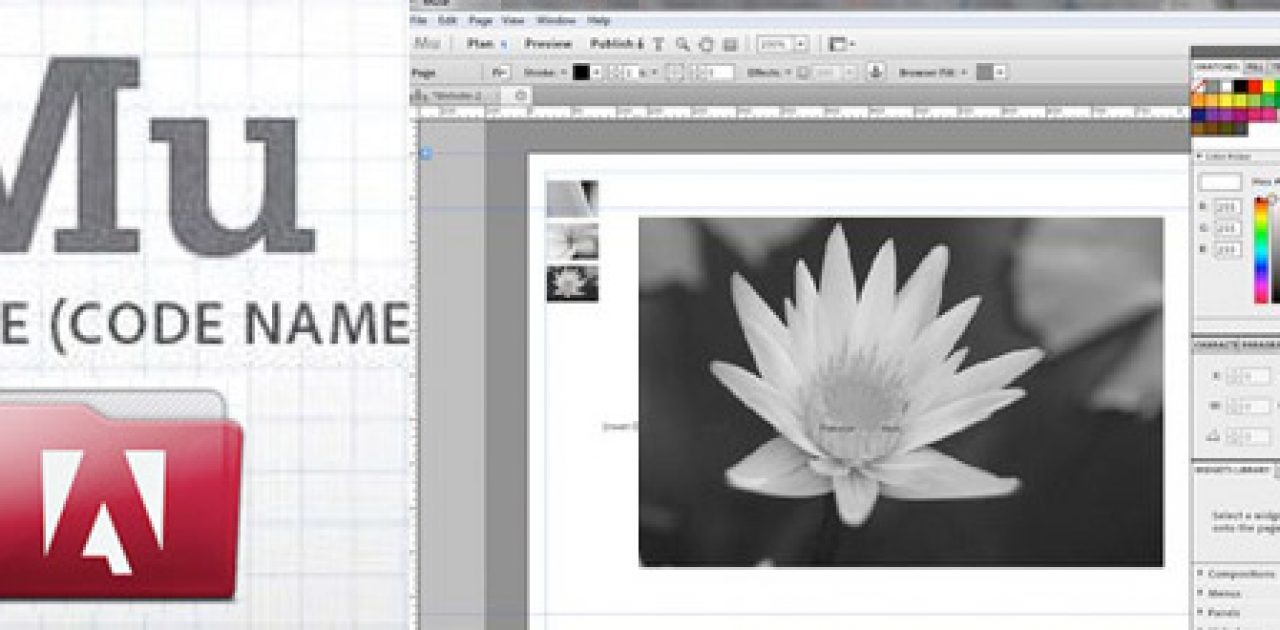This screenshot has height=630, width=1280.
Task: Switch to Preview mode
Action: 548,44
